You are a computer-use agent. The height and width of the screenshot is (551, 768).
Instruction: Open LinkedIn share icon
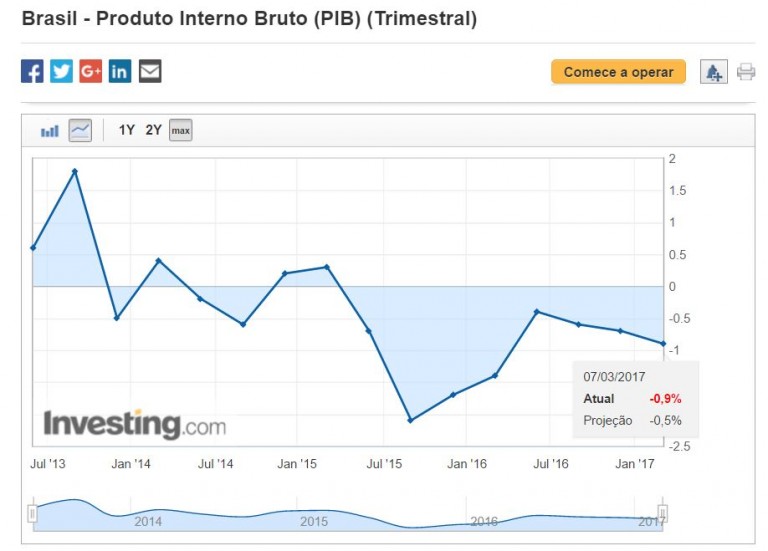coord(120,71)
